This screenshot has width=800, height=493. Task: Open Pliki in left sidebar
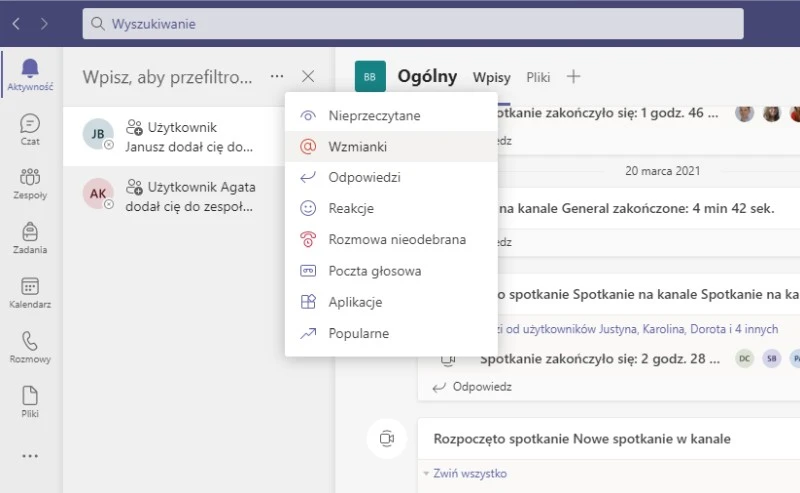click(x=30, y=400)
